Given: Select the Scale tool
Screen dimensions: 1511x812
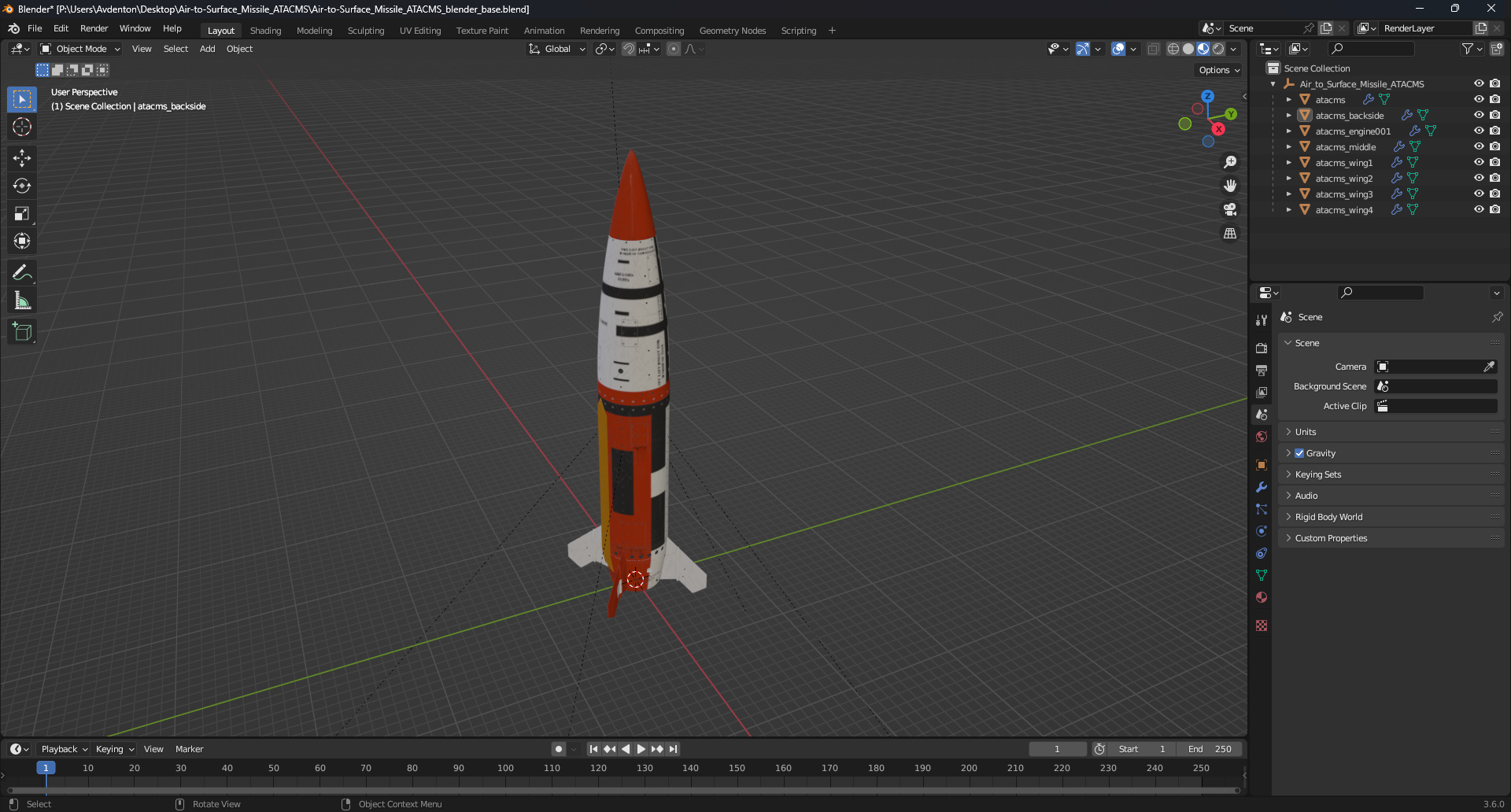Looking at the screenshot, I should (22, 213).
